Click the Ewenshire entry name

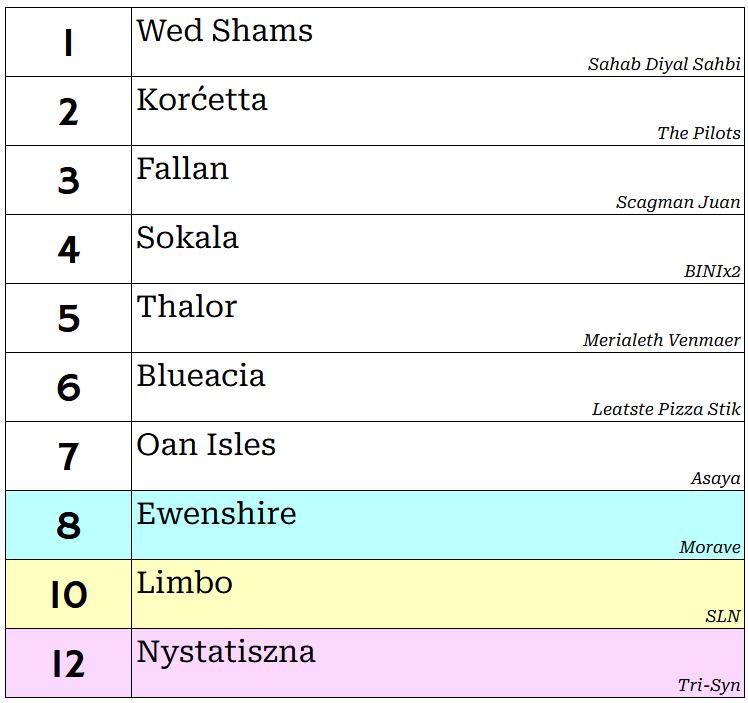217,514
